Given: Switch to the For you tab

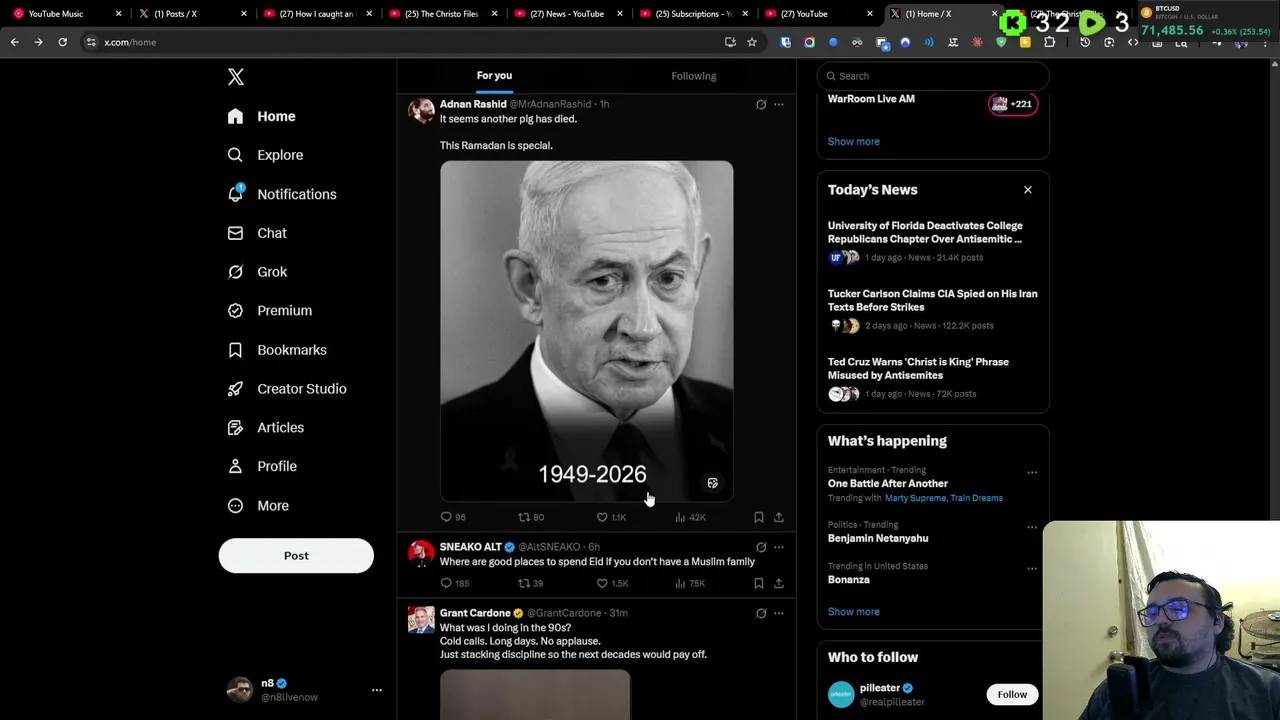Looking at the screenshot, I should pos(494,76).
